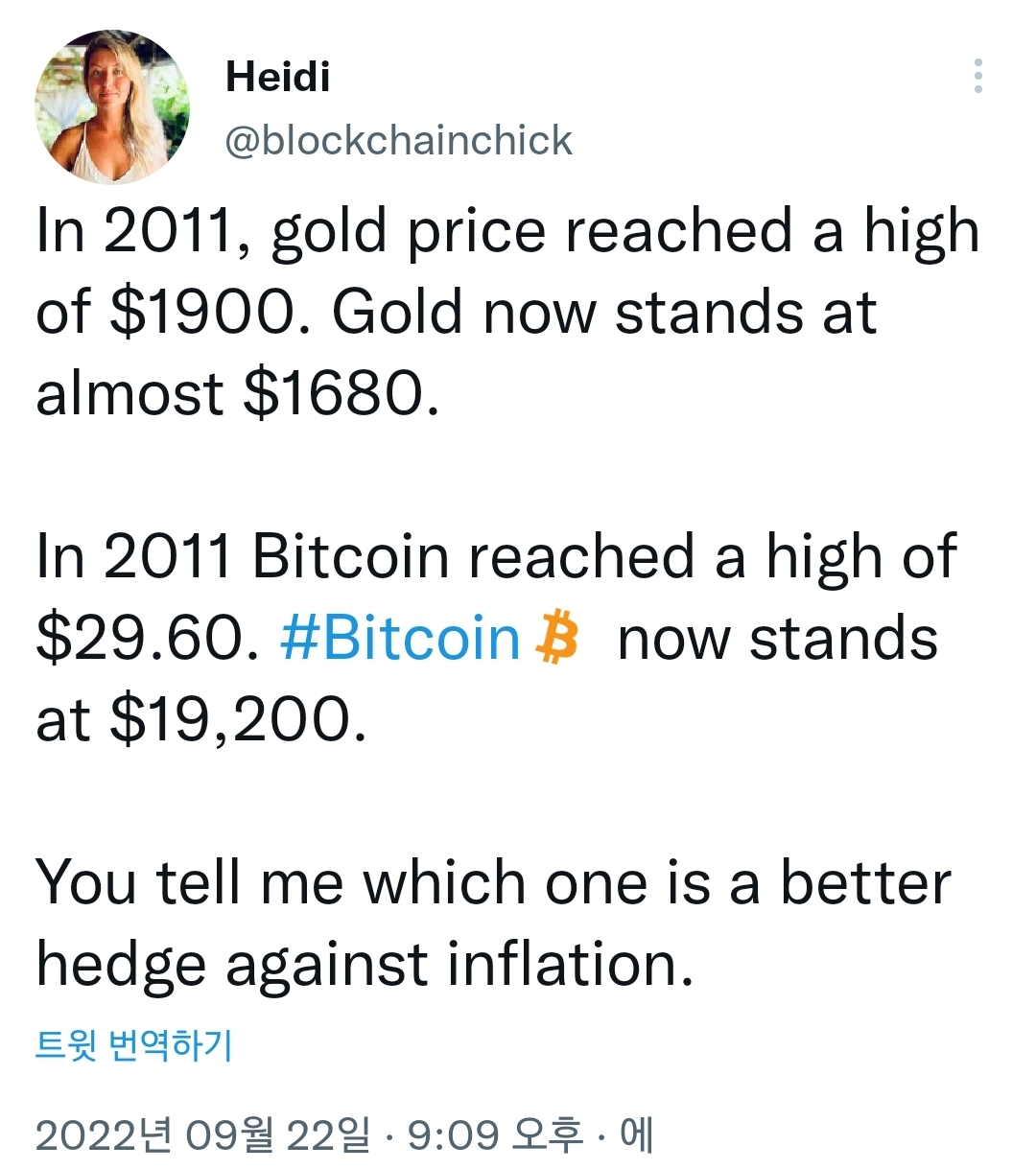Select the 'hedge against inflation' sentence
1036x1169 pixels.
[x=365, y=964]
